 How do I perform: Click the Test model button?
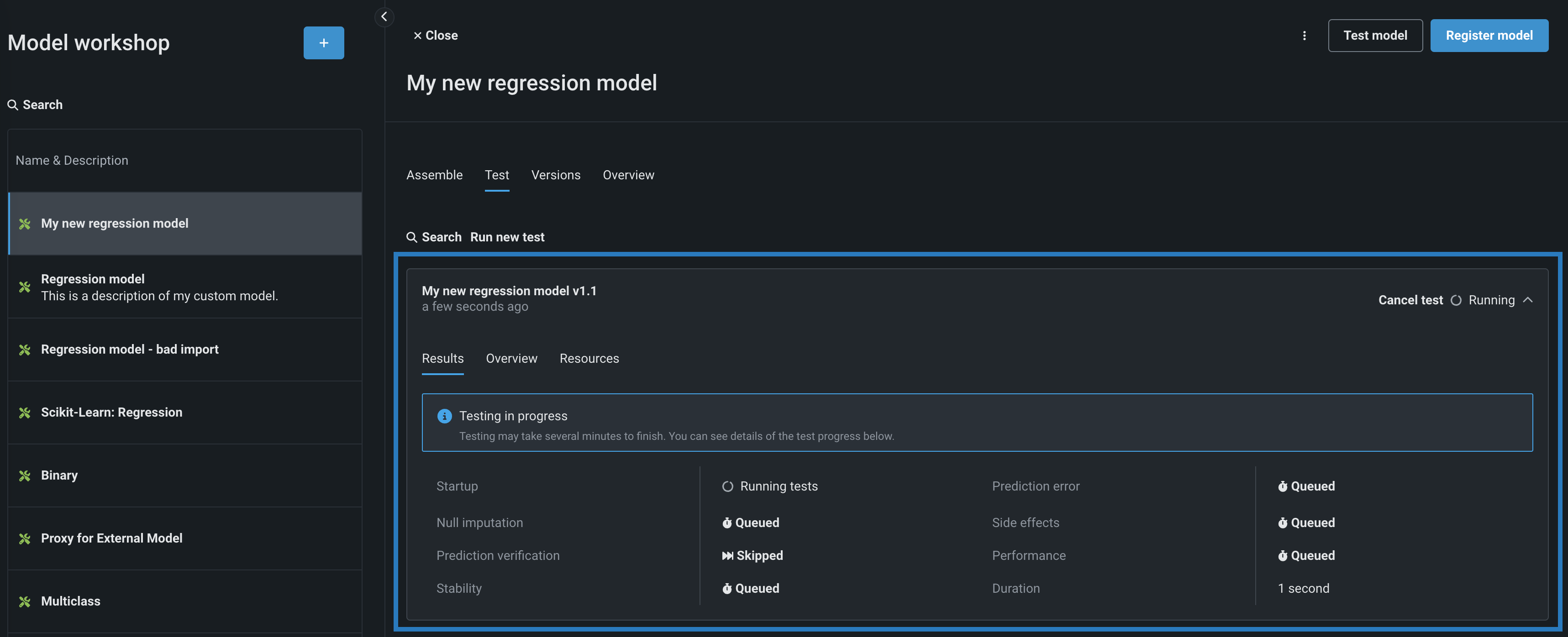(1374, 35)
